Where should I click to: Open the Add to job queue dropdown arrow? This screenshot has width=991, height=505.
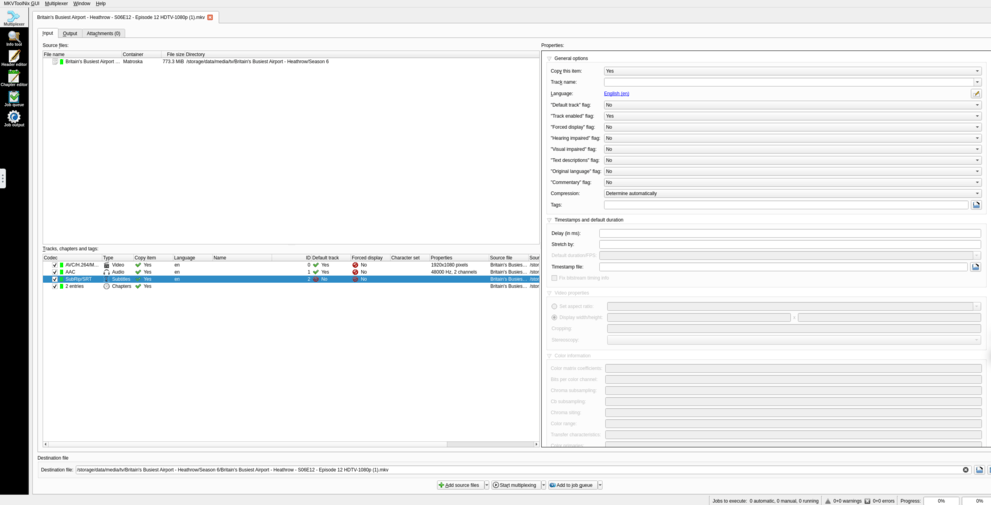(x=600, y=485)
